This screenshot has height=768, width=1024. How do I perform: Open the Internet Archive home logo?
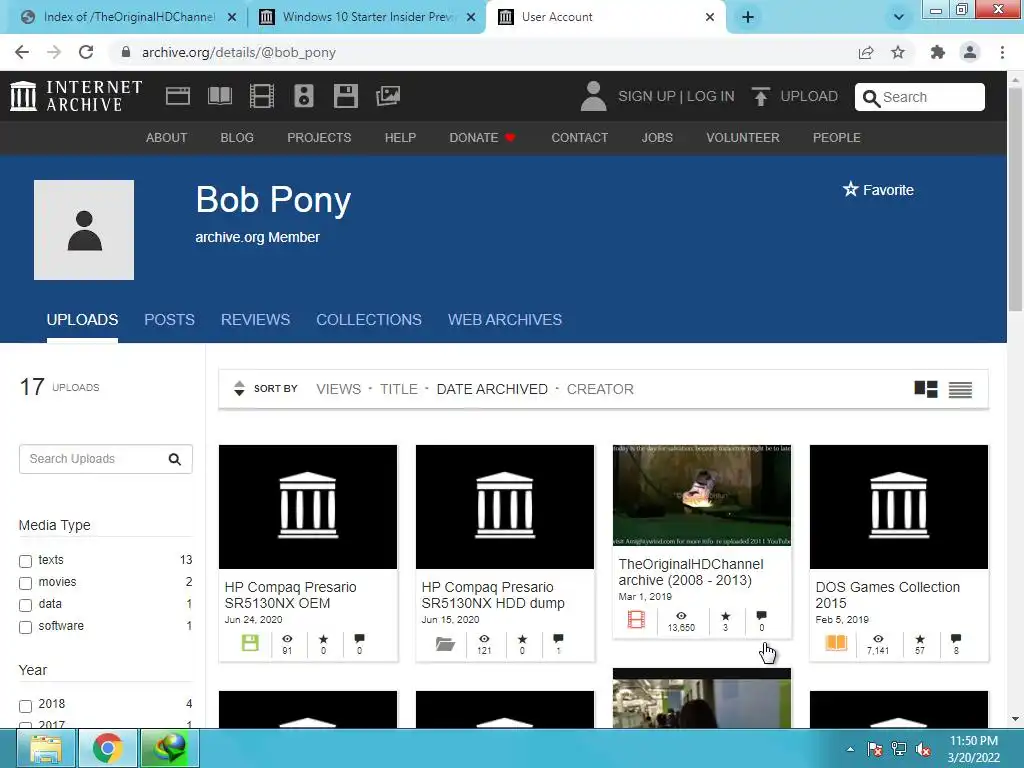tap(76, 96)
